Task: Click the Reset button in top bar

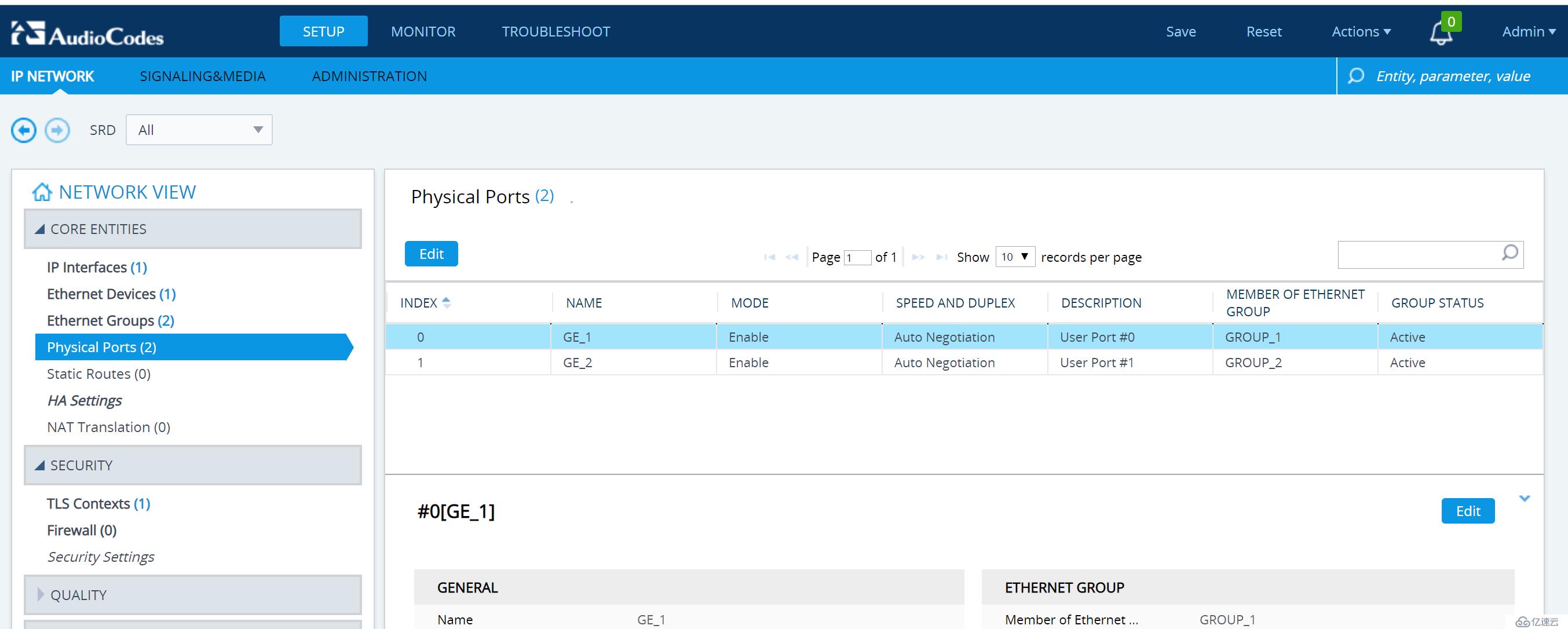Action: pos(1262,31)
